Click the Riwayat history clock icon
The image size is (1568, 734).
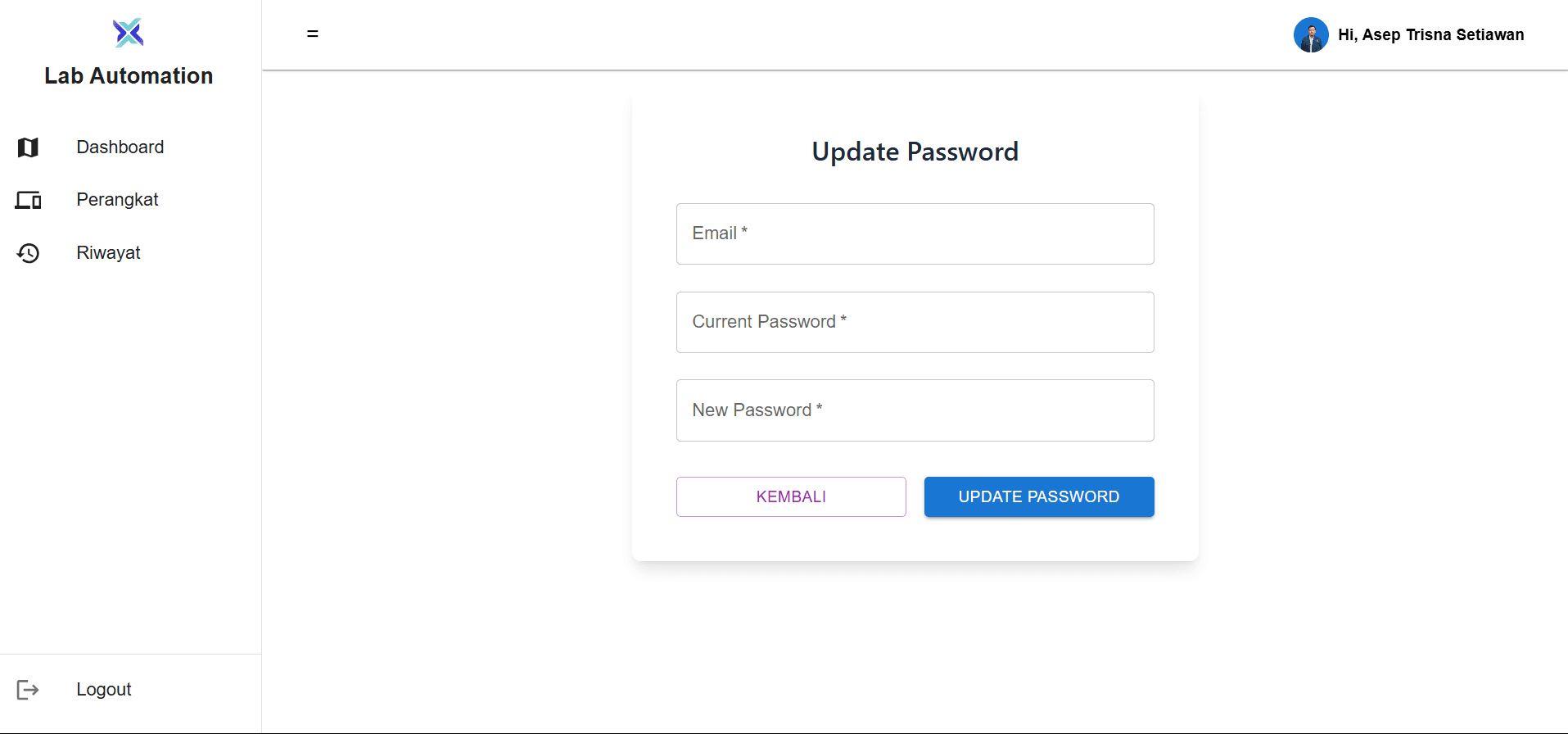coord(28,253)
